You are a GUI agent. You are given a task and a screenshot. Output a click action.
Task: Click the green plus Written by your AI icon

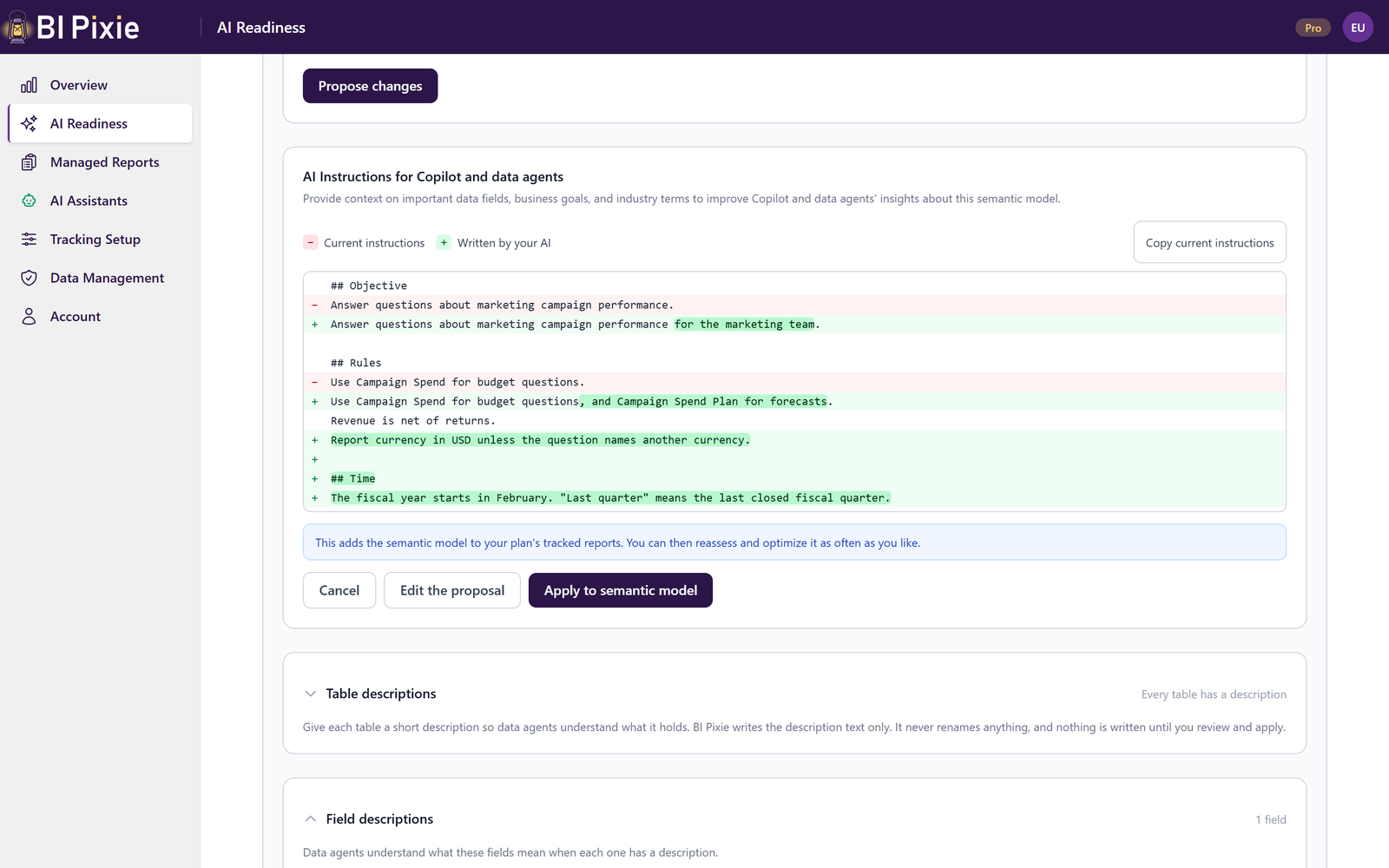point(444,242)
